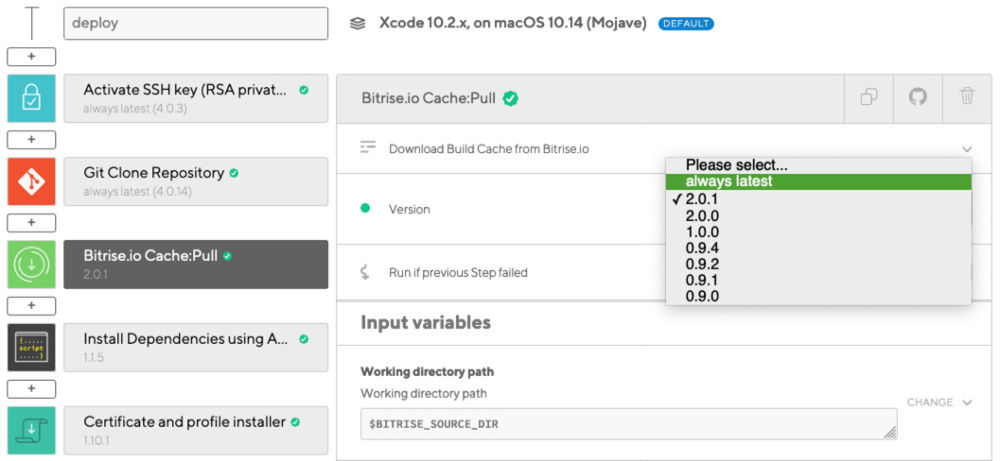Select the Bitrise.io Cache:Pull step card

(x=196, y=264)
